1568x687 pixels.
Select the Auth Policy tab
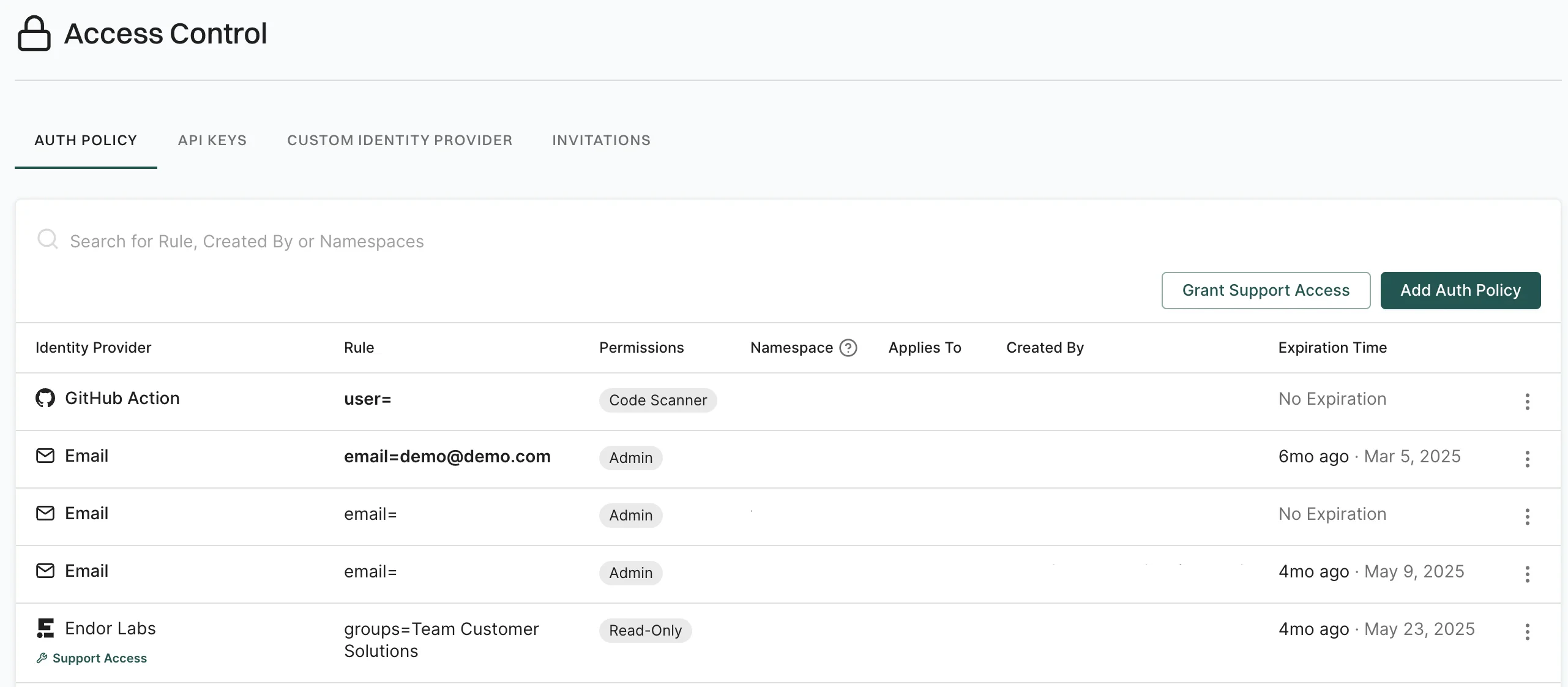[86, 140]
